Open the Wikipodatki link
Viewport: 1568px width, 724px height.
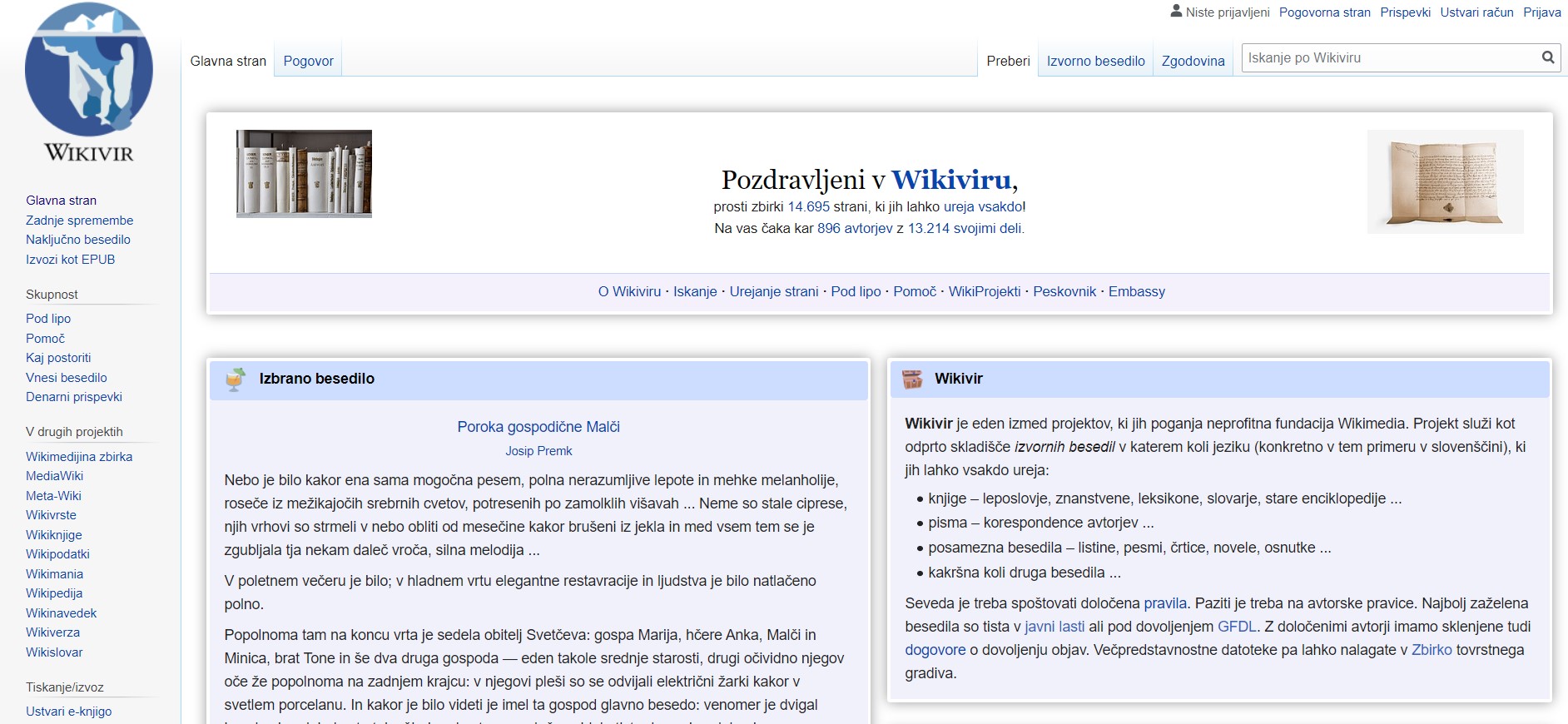(x=57, y=554)
